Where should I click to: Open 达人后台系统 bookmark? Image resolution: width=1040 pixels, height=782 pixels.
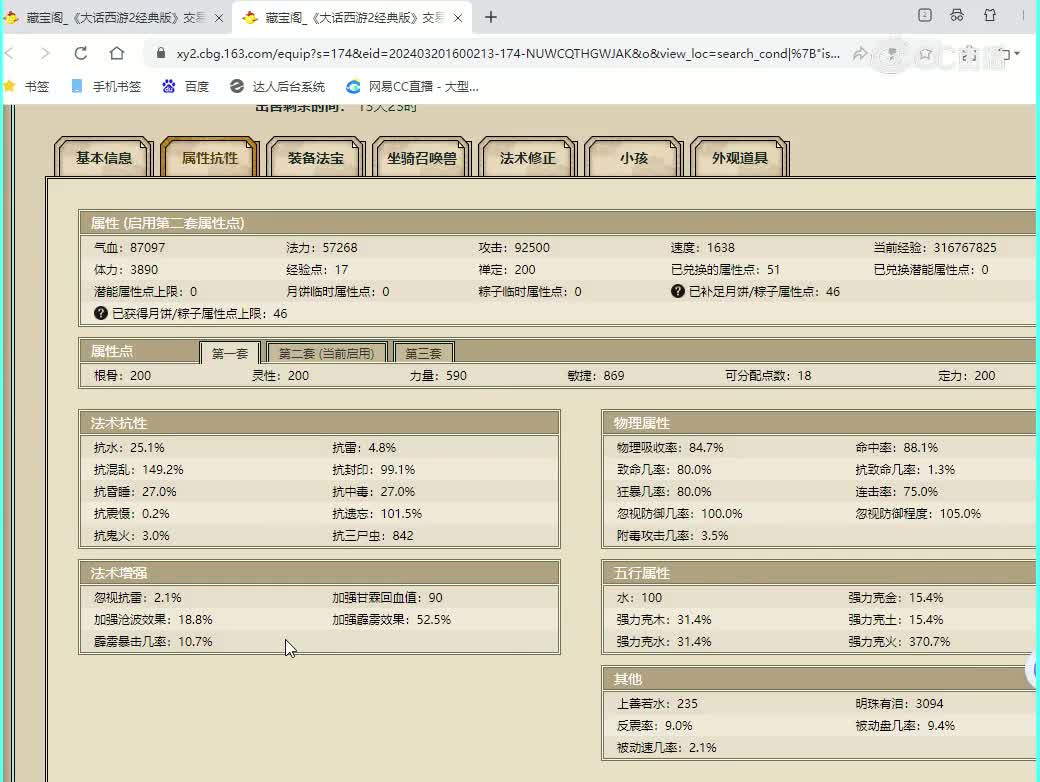(x=277, y=86)
